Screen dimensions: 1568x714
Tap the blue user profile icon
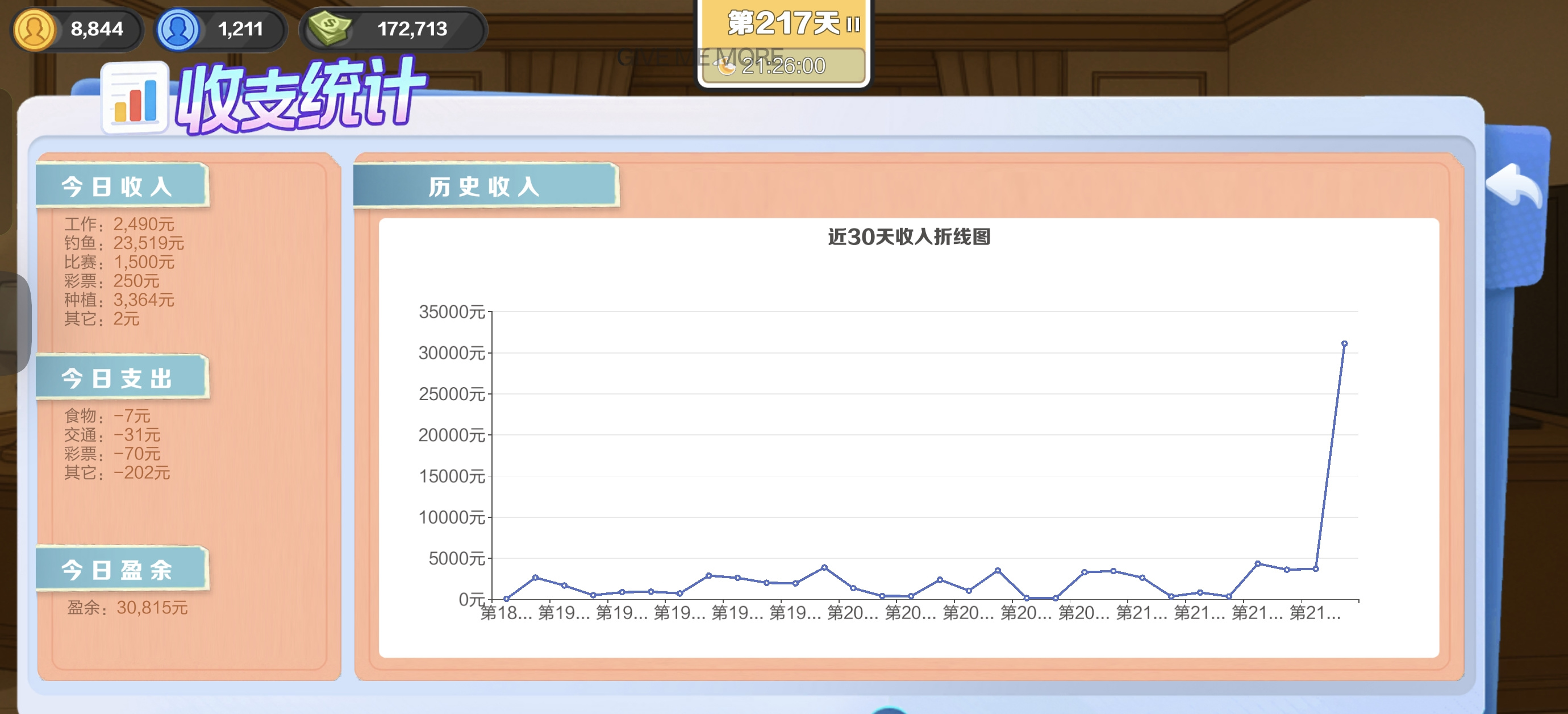click(178, 28)
